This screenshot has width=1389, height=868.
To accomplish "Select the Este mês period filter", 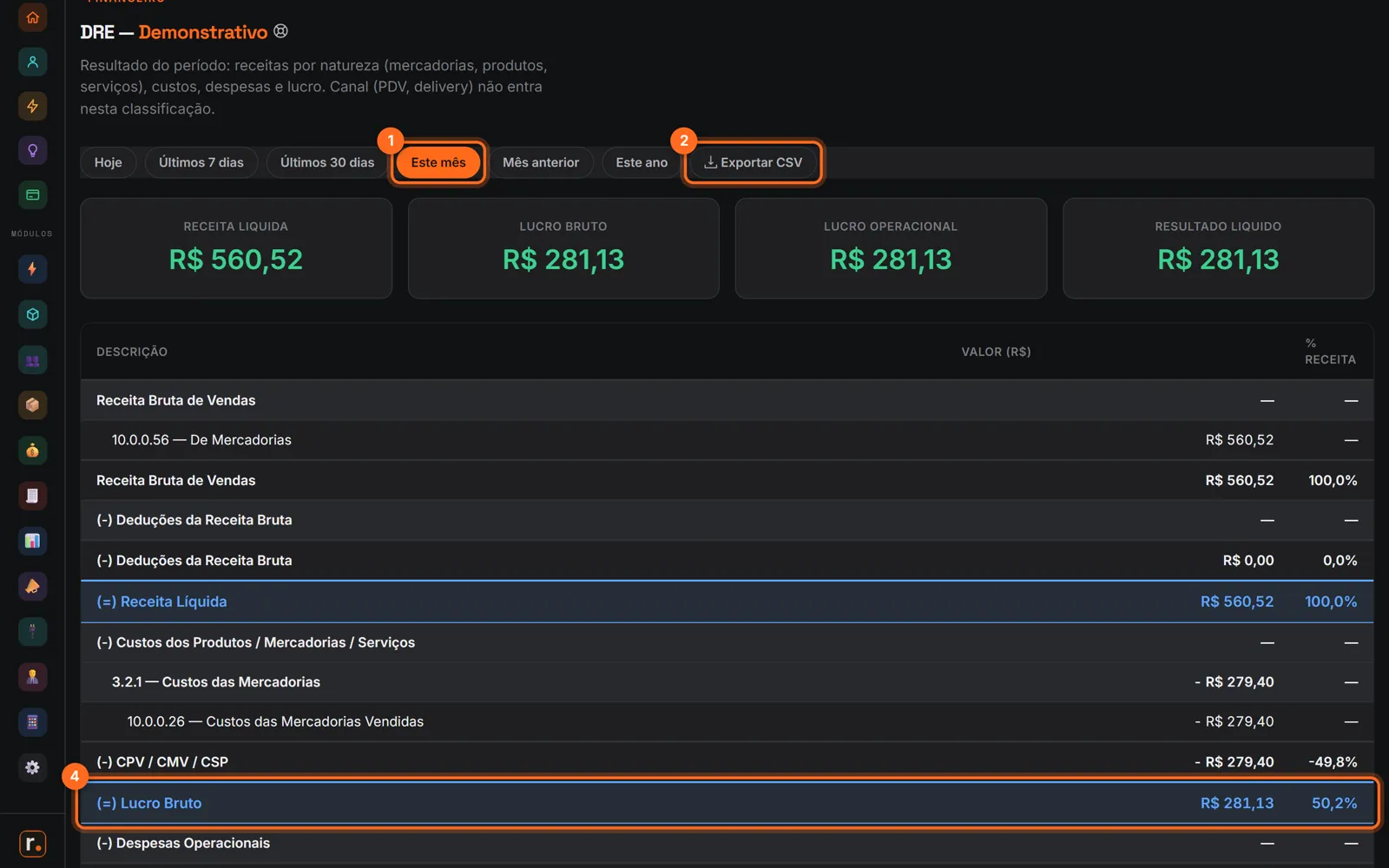I will pyautogui.click(x=438, y=162).
